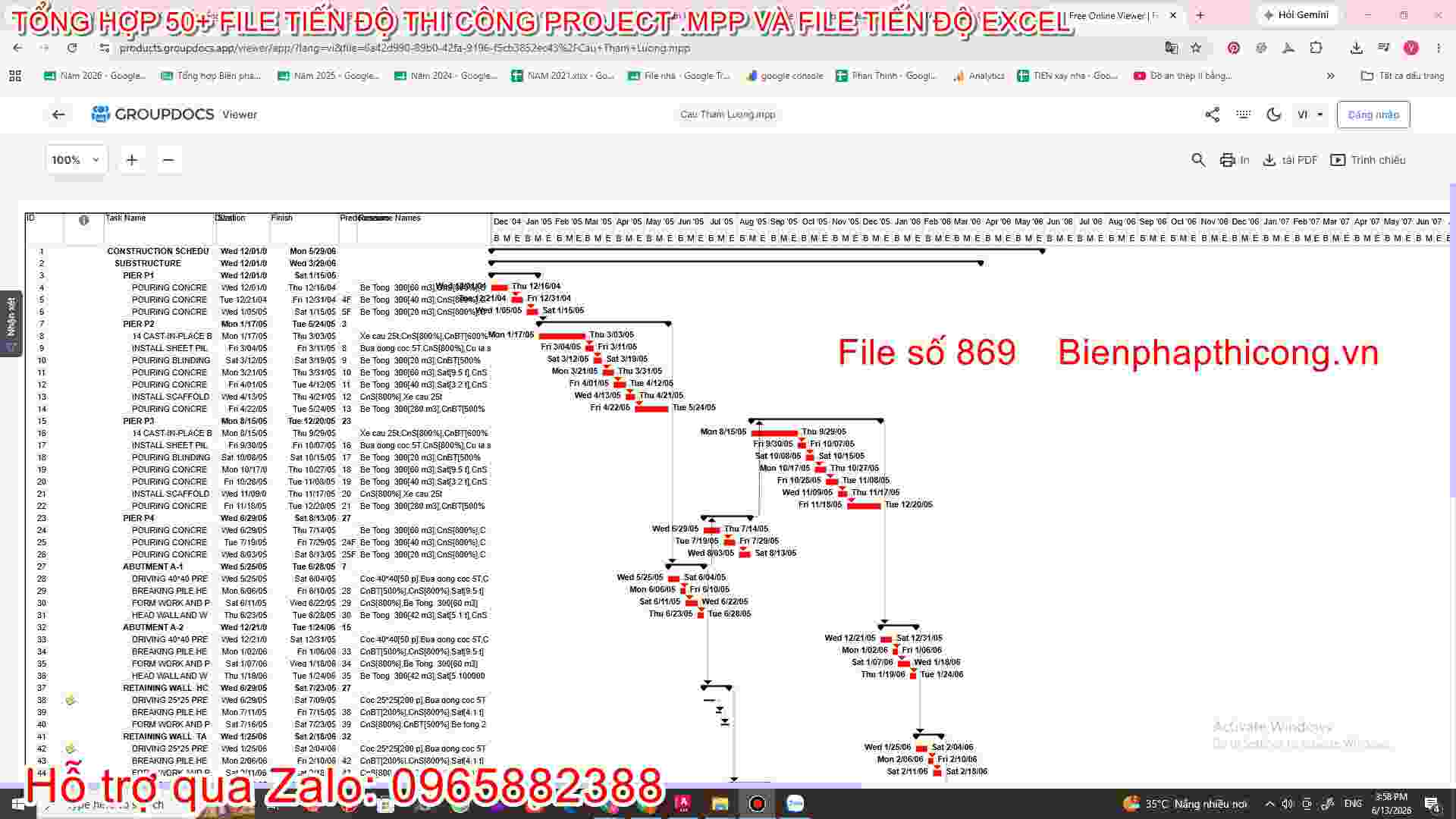Open the Chrome three-dot menu
1456x819 pixels.
(1439, 48)
